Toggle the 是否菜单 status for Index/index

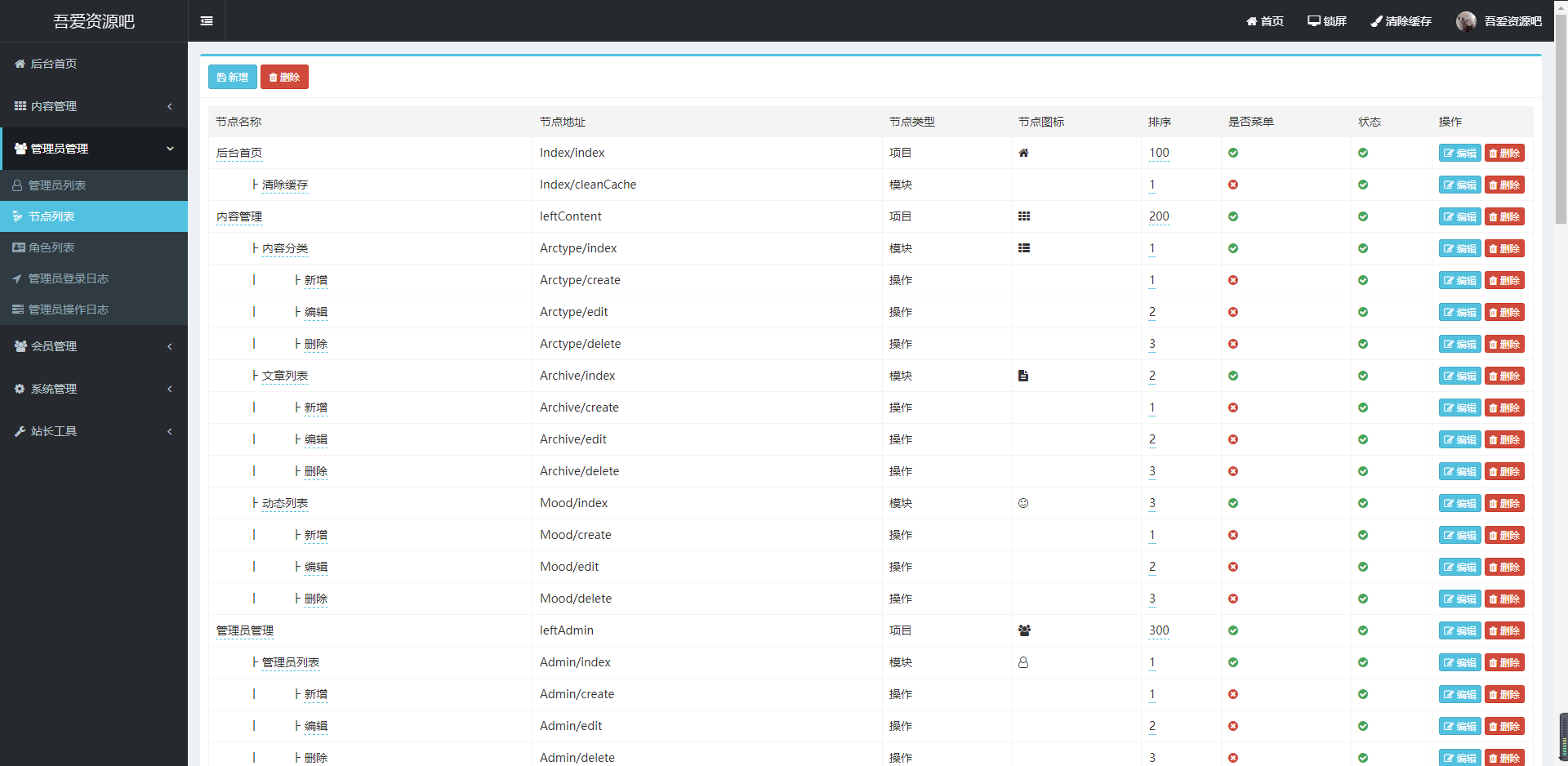[1233, 153]
